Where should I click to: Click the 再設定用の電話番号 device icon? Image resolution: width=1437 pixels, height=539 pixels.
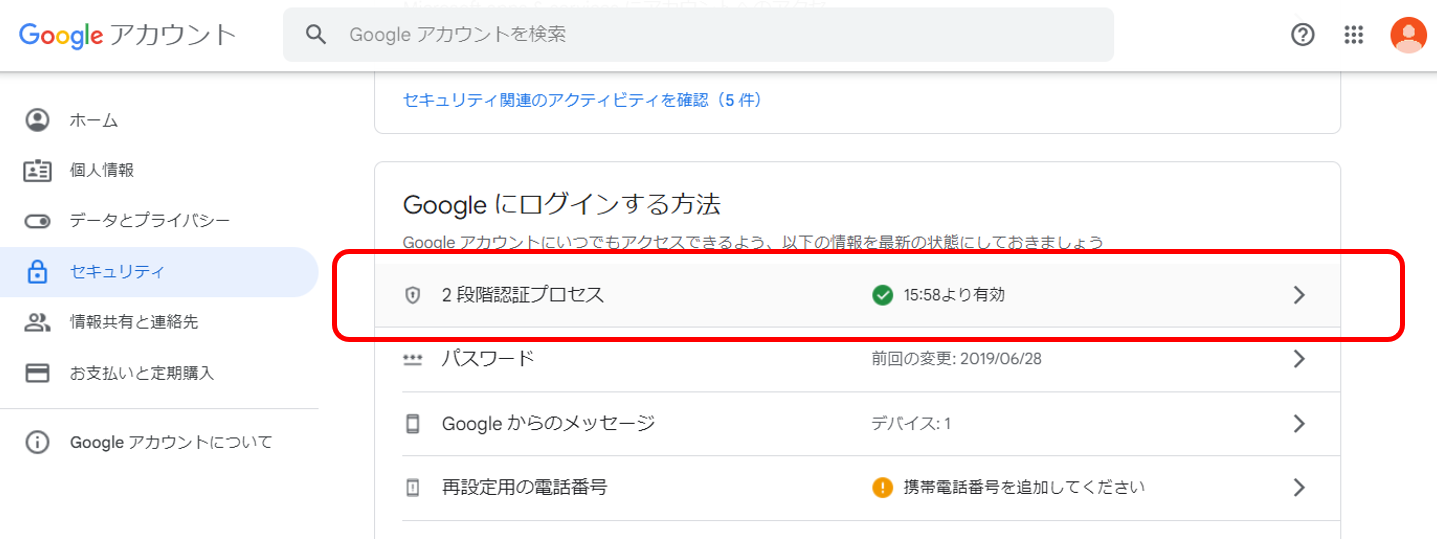click(x=412, y=488)
